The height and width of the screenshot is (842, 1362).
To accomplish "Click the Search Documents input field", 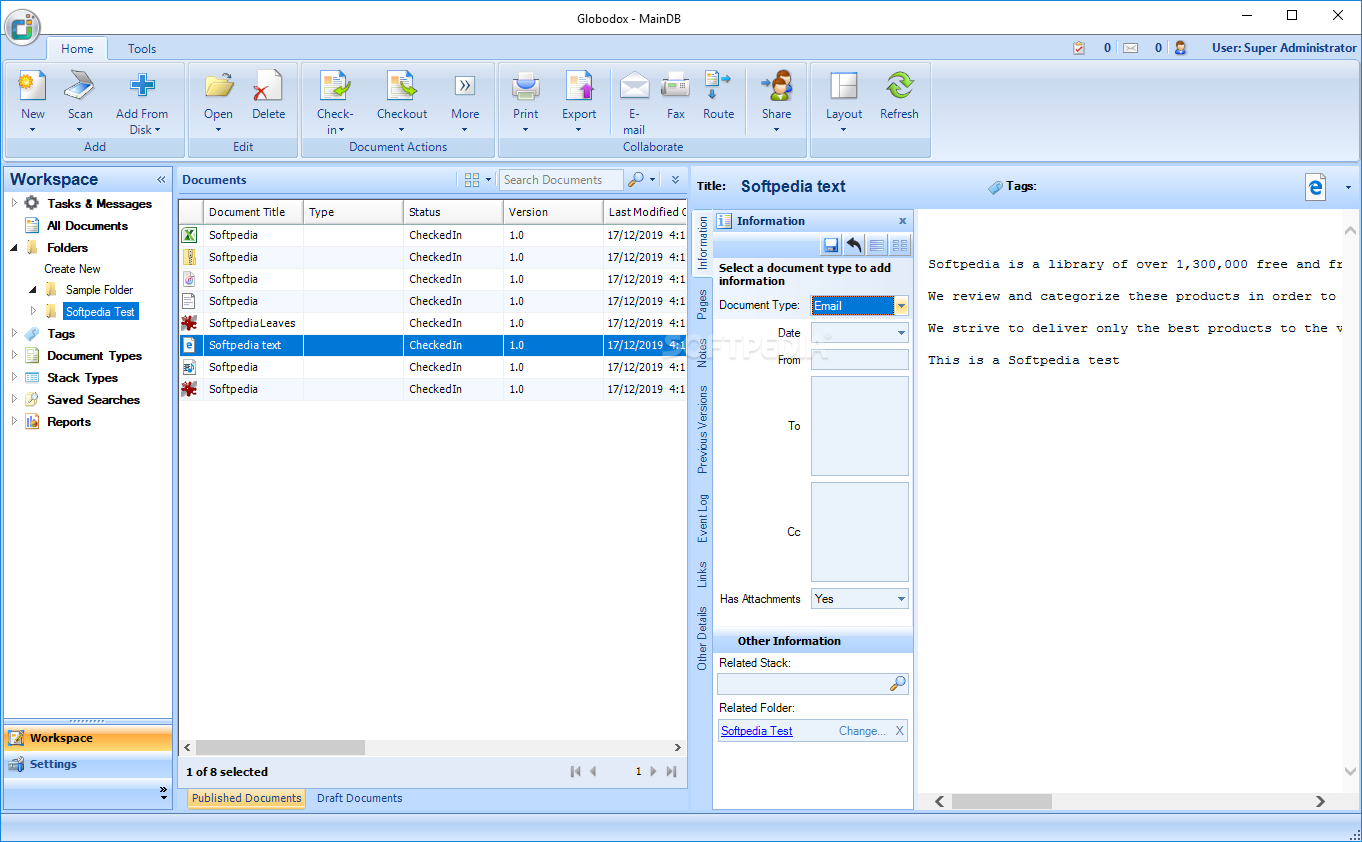I will click(x=561, y=180).
